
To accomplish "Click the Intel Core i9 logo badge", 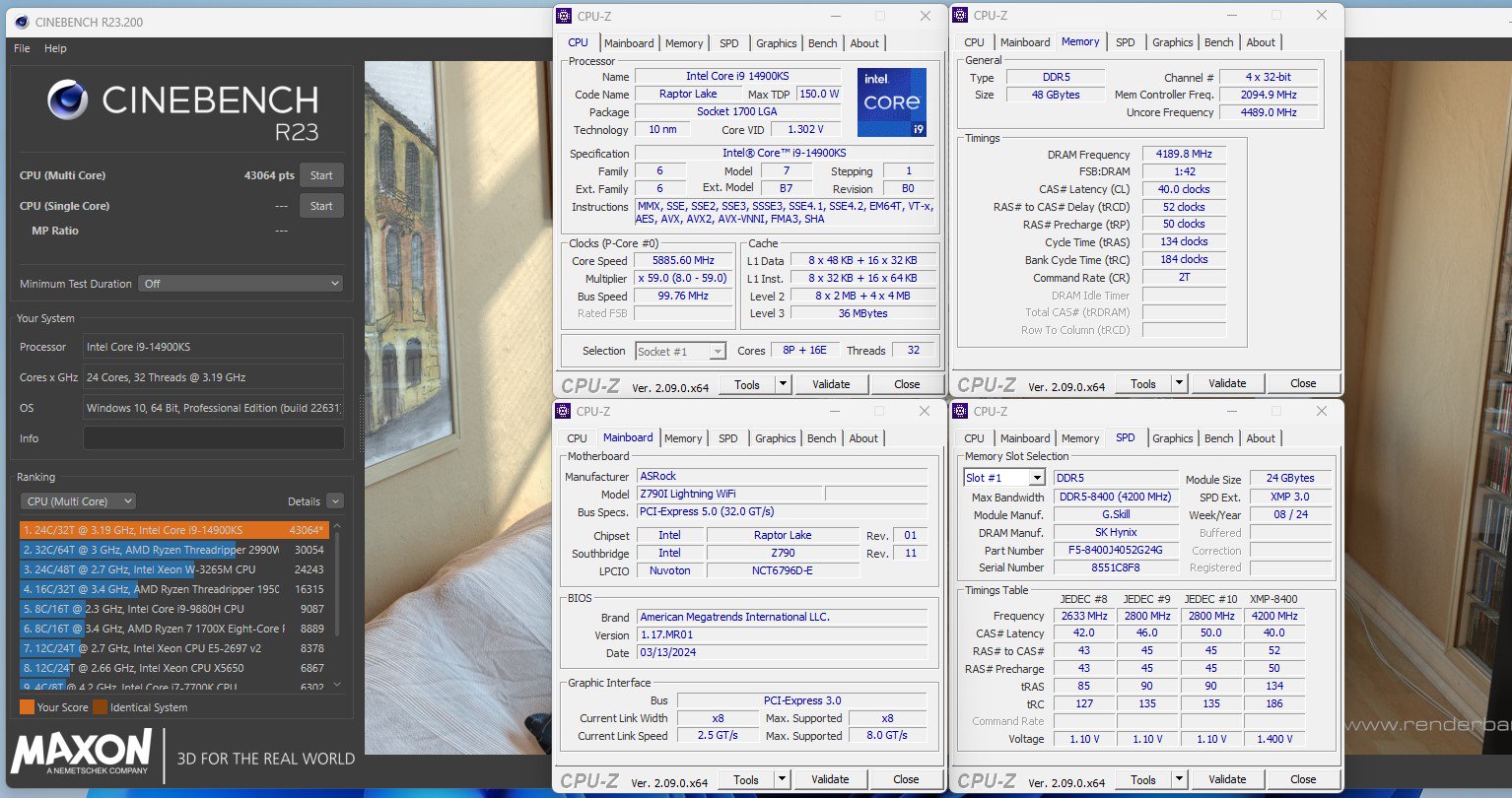I will 891,102.
